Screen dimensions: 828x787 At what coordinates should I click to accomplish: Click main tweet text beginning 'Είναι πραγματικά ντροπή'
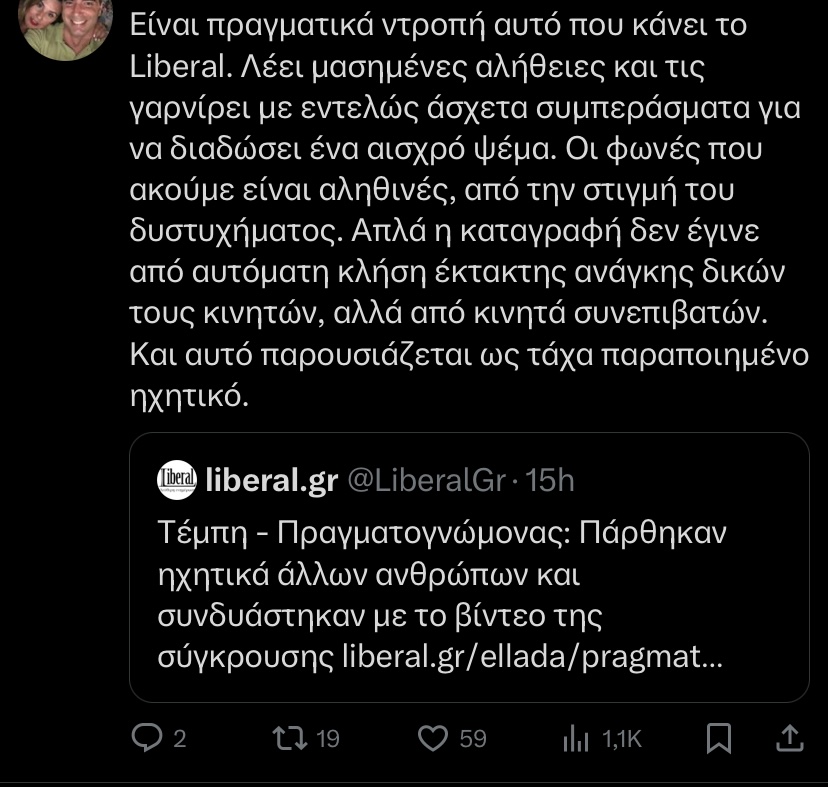pyautogui.click(x=440, y=25)
